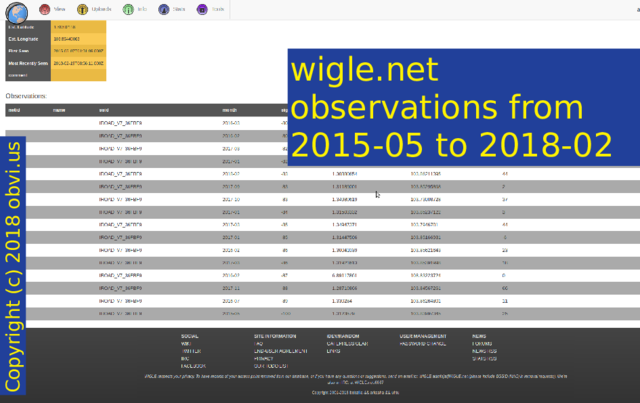Image resolution: width=640 pixels, height=403 pixels.
Task: Open the Stats RSS link
Action: pyautogui.click(x=484, y=359)
